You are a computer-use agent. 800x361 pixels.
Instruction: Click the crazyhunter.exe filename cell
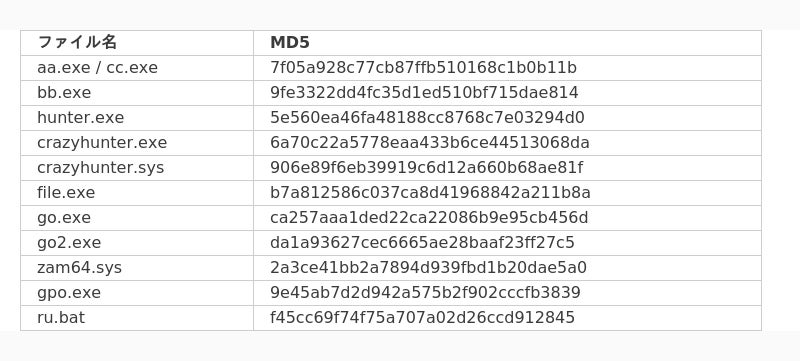coord(137,143)
